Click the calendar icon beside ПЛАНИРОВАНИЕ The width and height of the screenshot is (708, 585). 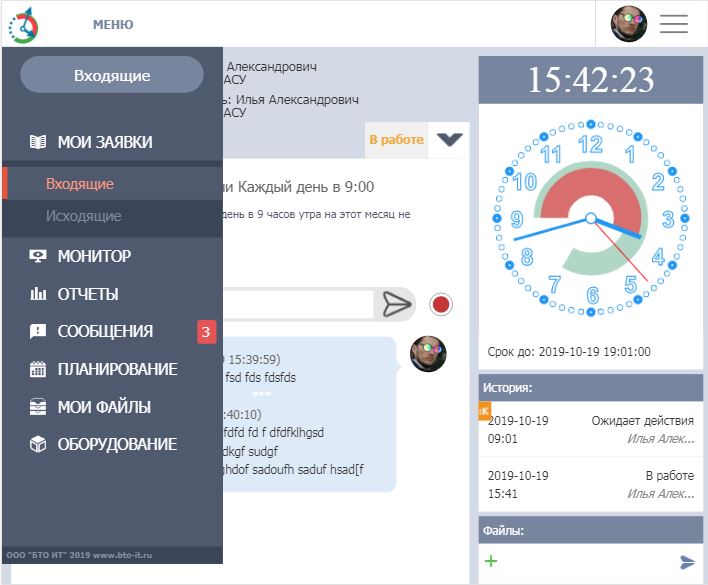click(38, 369)
